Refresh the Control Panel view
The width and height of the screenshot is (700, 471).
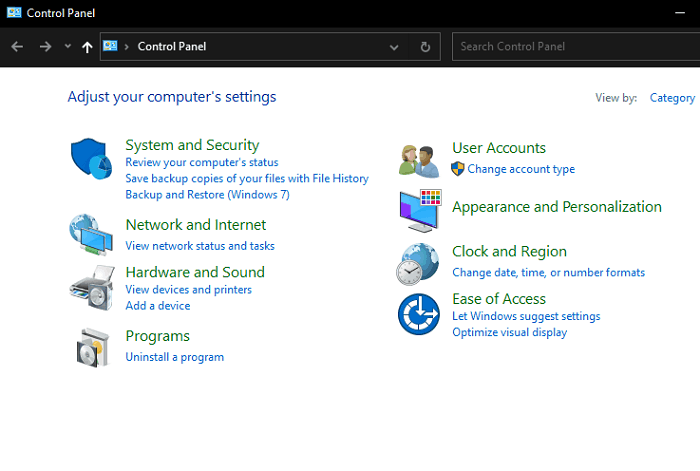point(425,47)
